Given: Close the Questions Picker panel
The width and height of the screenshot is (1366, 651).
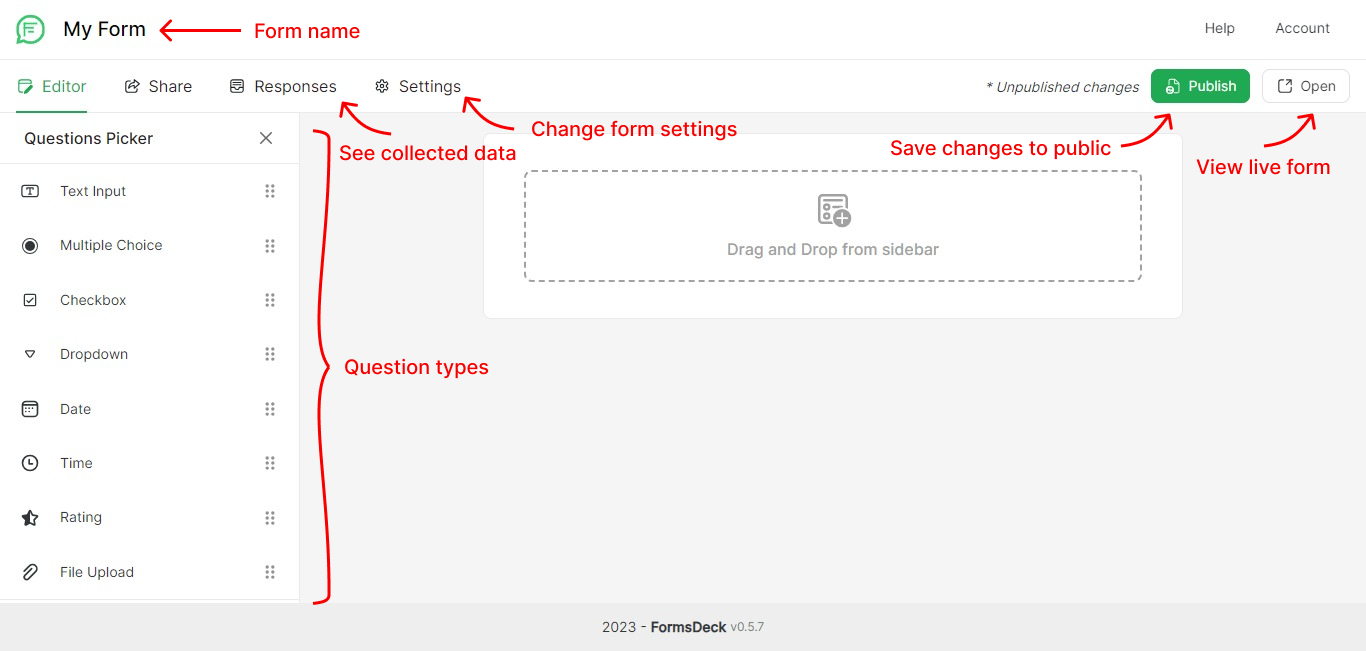Looking at the screenshot, I should point(265,138).
